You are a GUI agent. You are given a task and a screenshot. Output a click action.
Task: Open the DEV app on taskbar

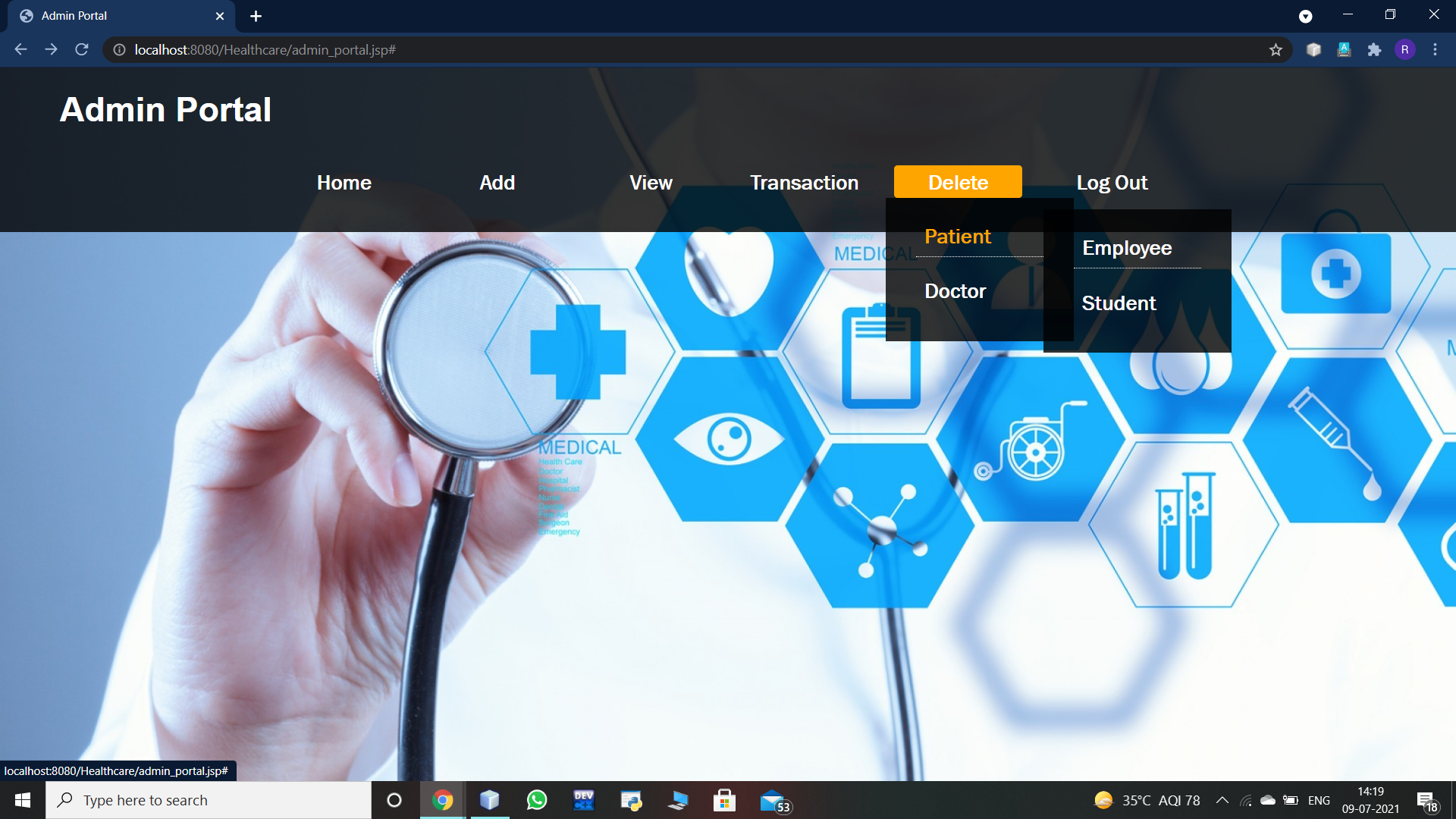584,800
